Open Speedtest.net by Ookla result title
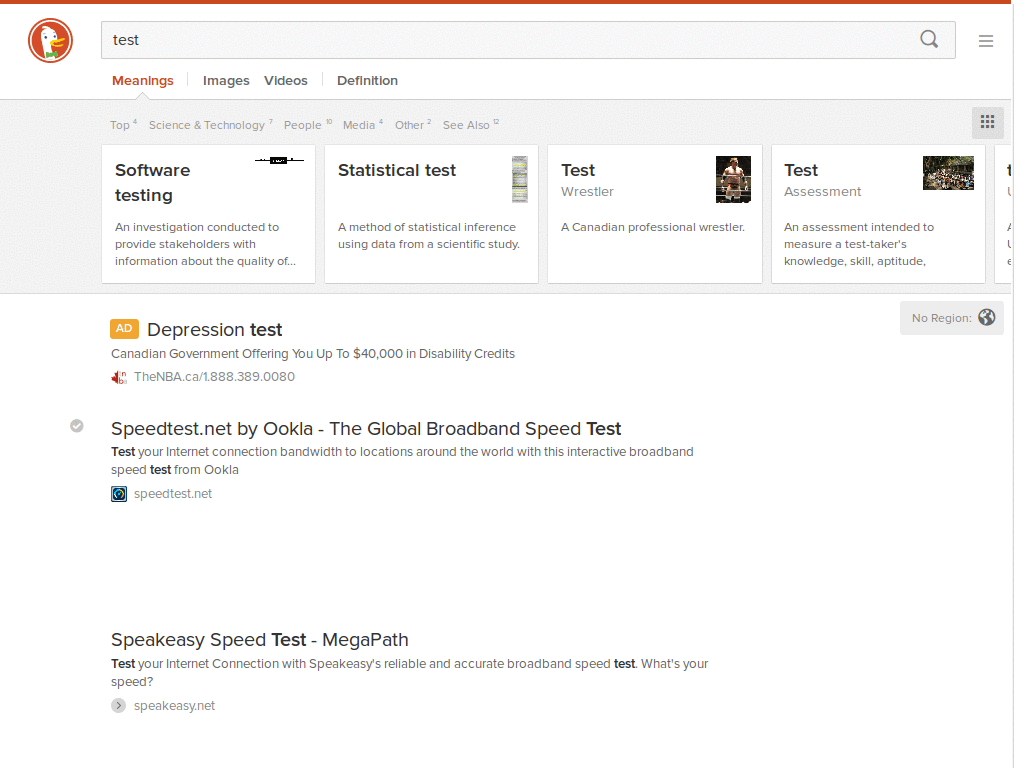This screenshot has height=768, width=1024. 366,429
